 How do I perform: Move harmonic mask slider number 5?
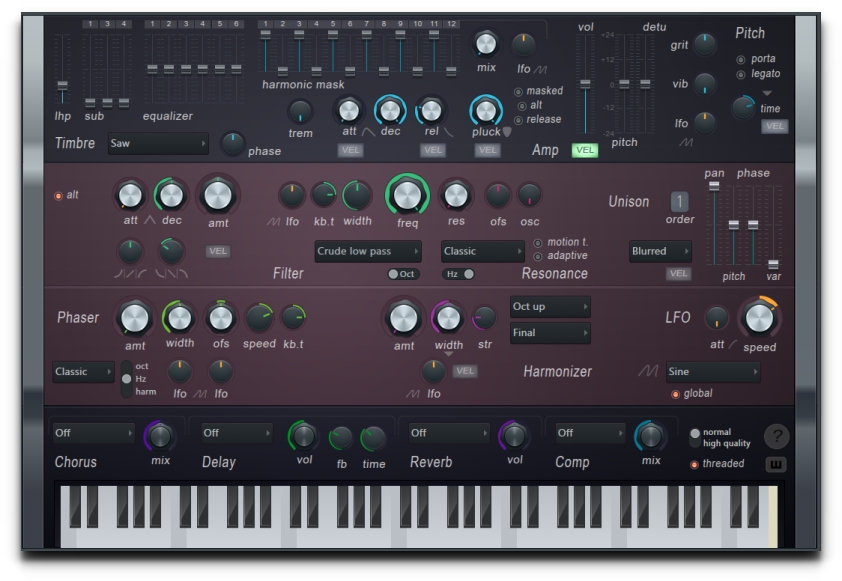pyautogui.click(x=333, y=34)
